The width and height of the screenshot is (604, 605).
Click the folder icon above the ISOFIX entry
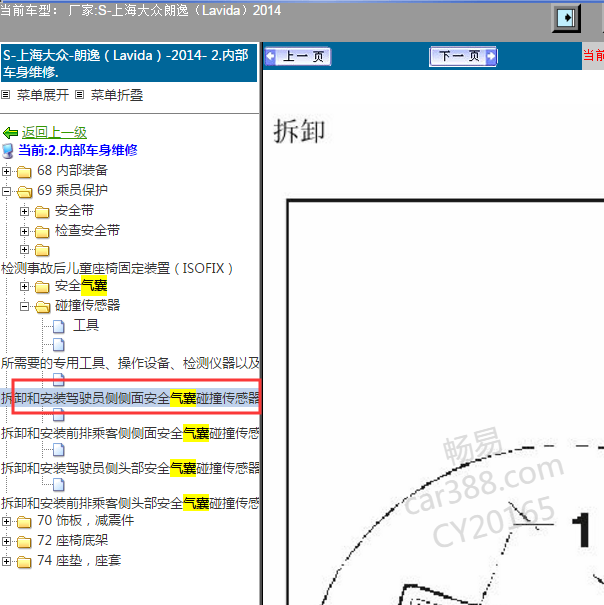[x=42, y=250]
